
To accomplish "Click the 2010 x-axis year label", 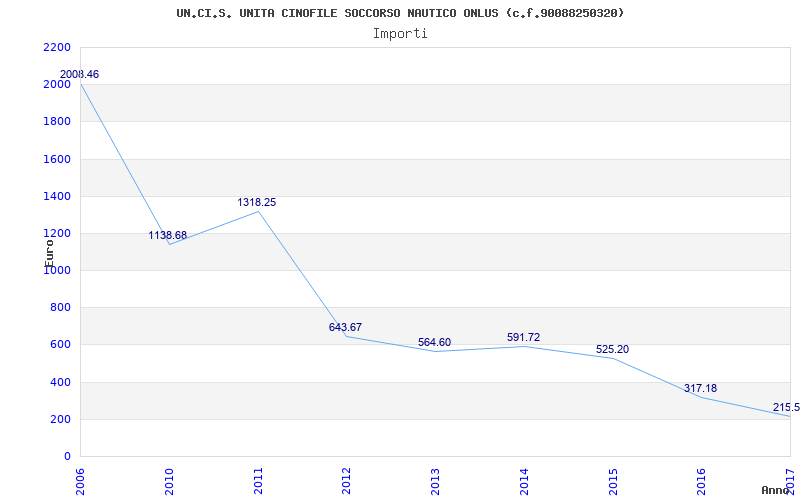I will [x=169, y=481].
